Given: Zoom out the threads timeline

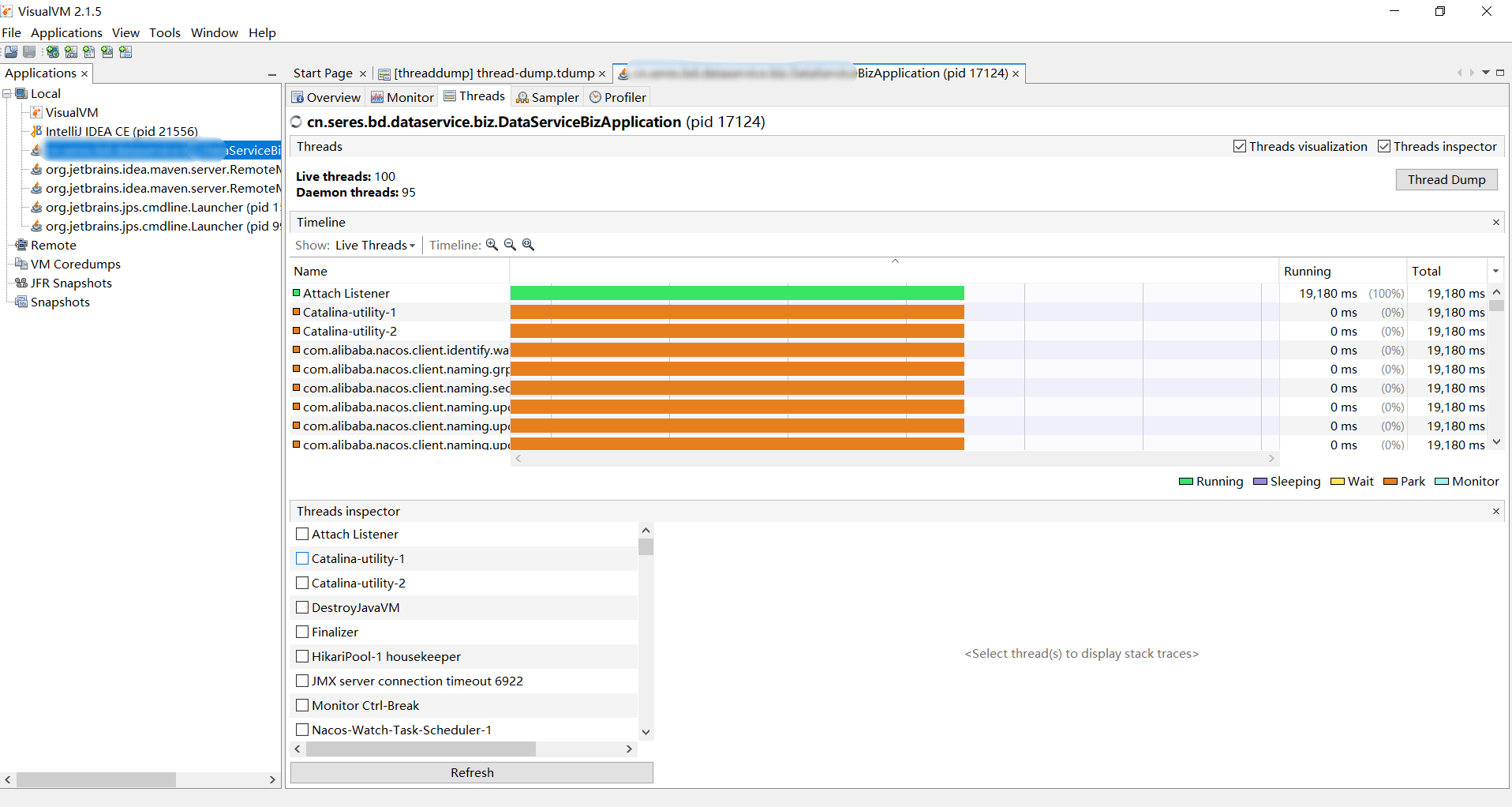Looking at the screenshot, I should point(510,245).
